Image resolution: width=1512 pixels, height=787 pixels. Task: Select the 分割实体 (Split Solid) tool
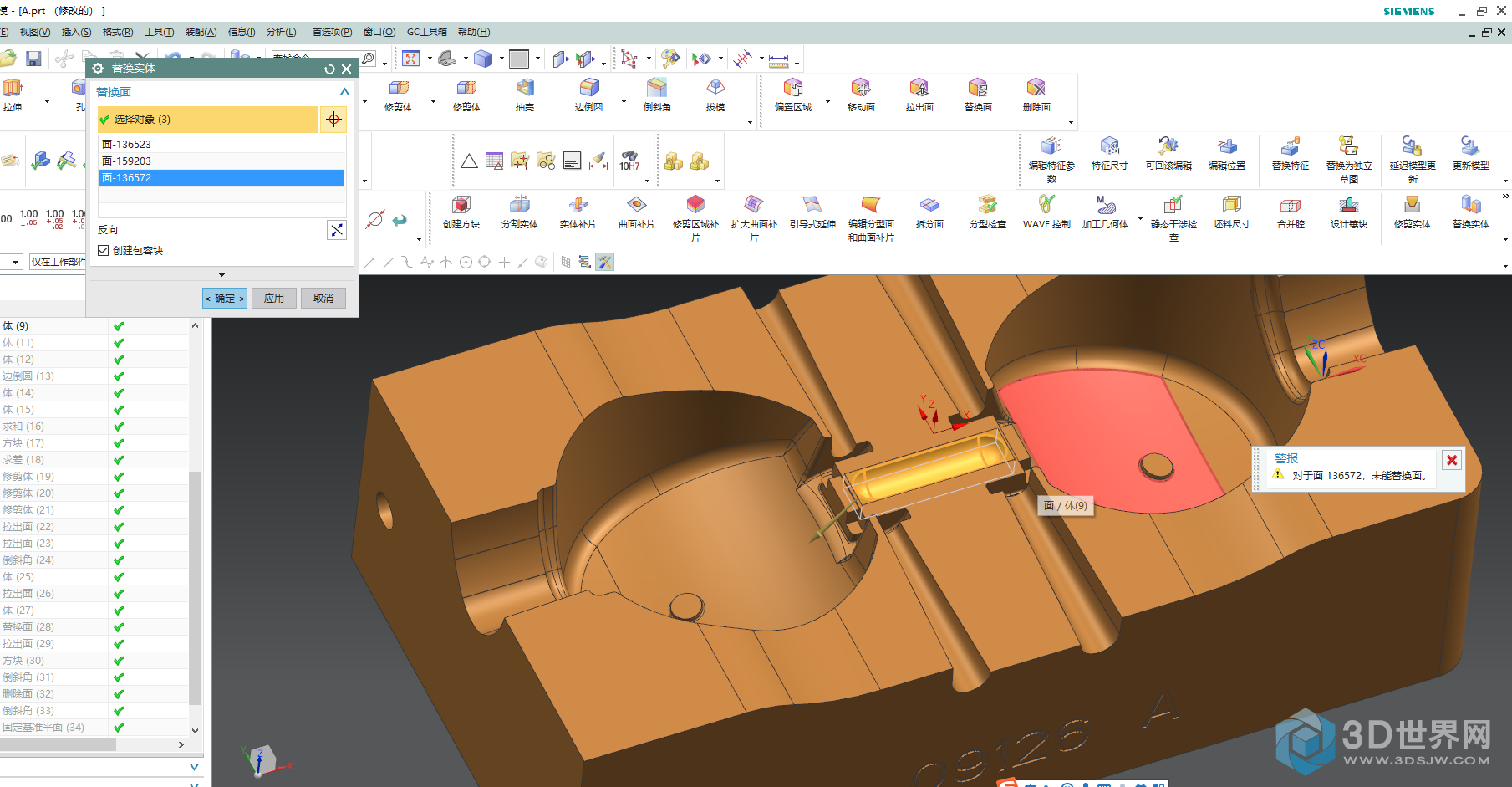(x=520, y=205)
